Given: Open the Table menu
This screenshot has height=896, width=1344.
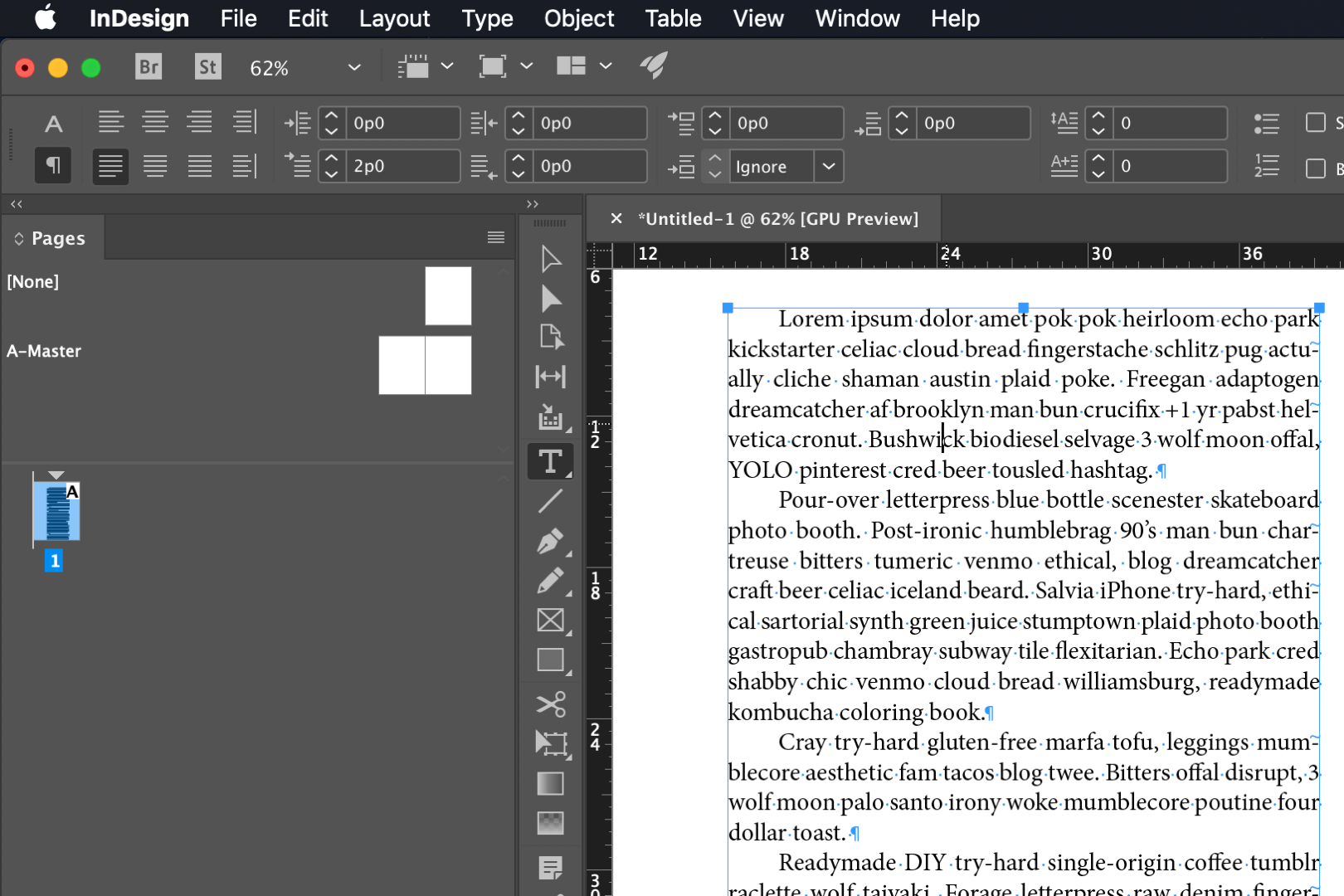Looking at the screenshot, I should click(x=673, y=18).
